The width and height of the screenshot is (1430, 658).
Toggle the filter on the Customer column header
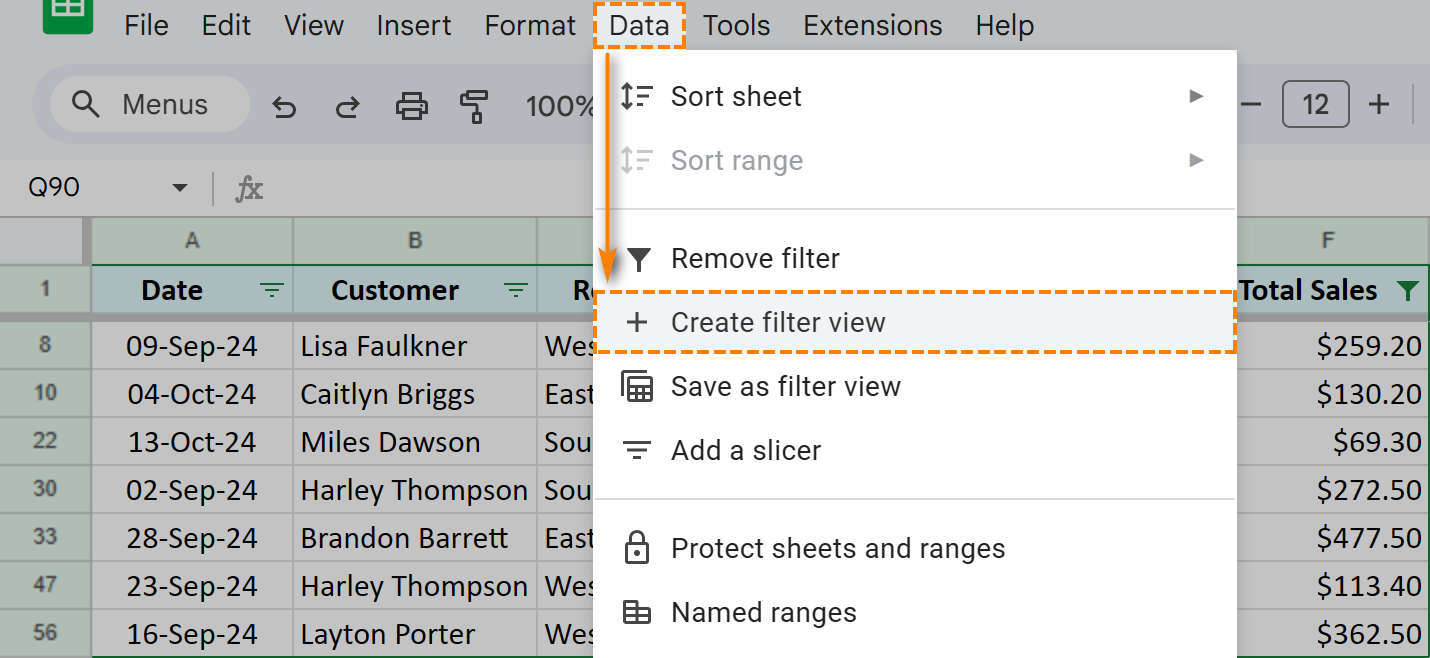click(515, 290)
